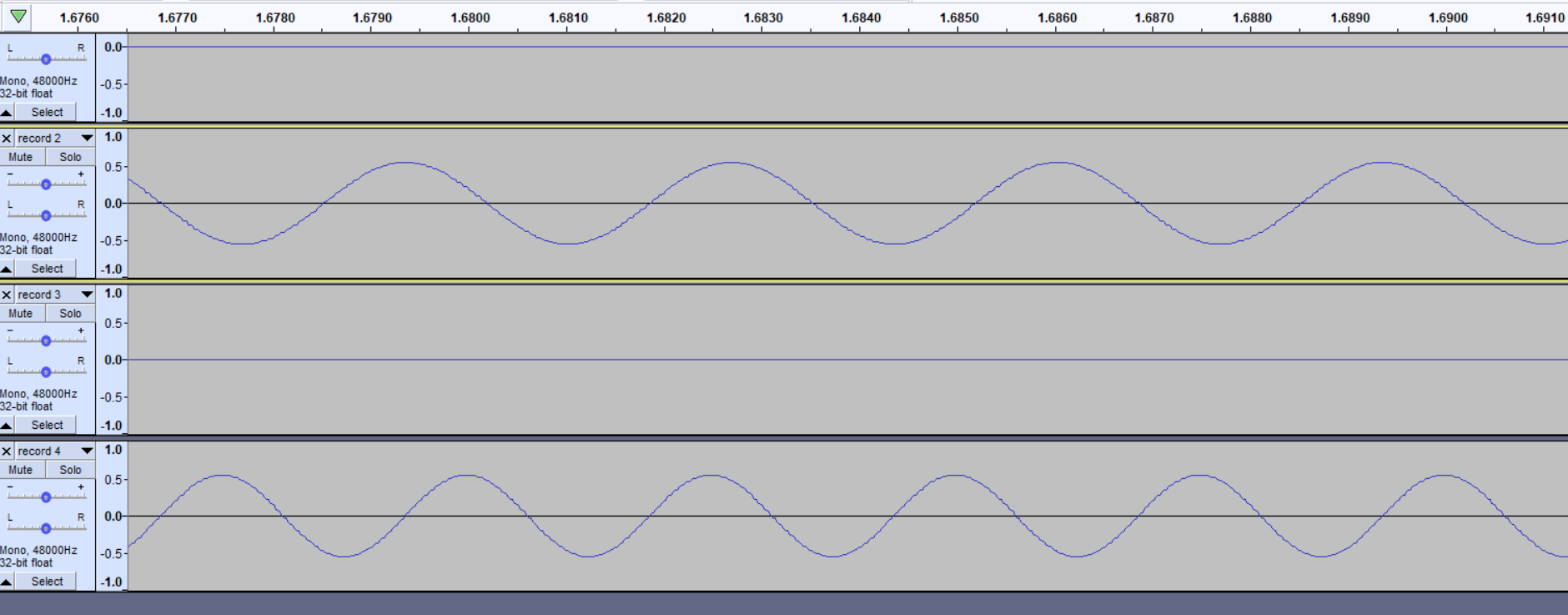Collapse record 3 track using its arrow

[x=7, y=426]
